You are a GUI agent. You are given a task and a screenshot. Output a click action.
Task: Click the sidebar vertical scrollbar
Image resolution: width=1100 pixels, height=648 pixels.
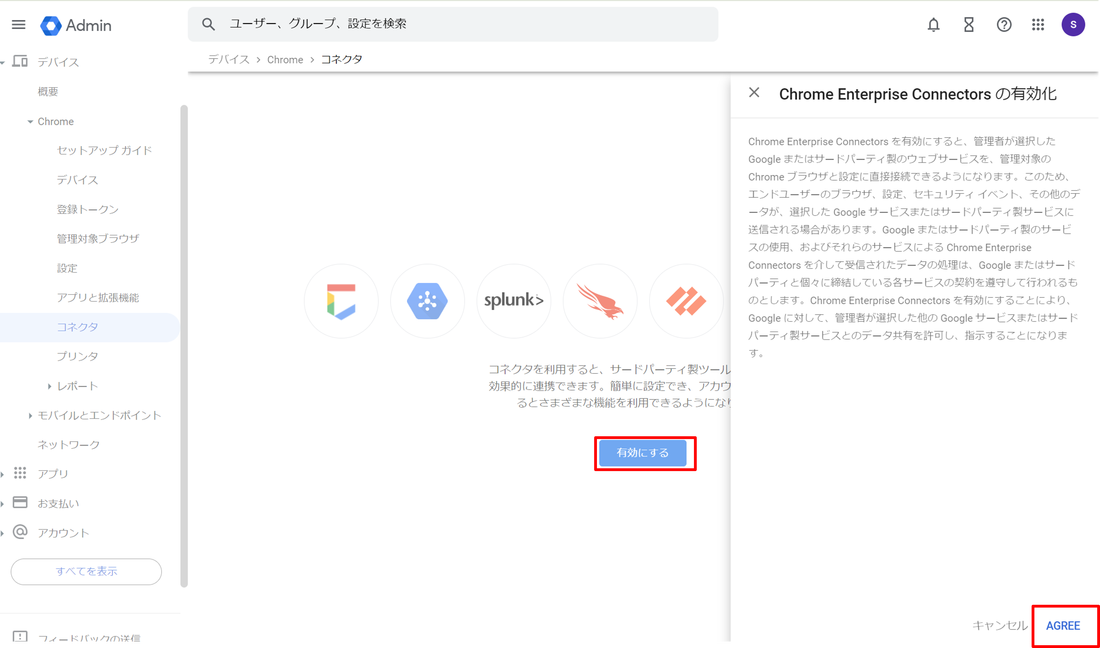coord(184,346)
